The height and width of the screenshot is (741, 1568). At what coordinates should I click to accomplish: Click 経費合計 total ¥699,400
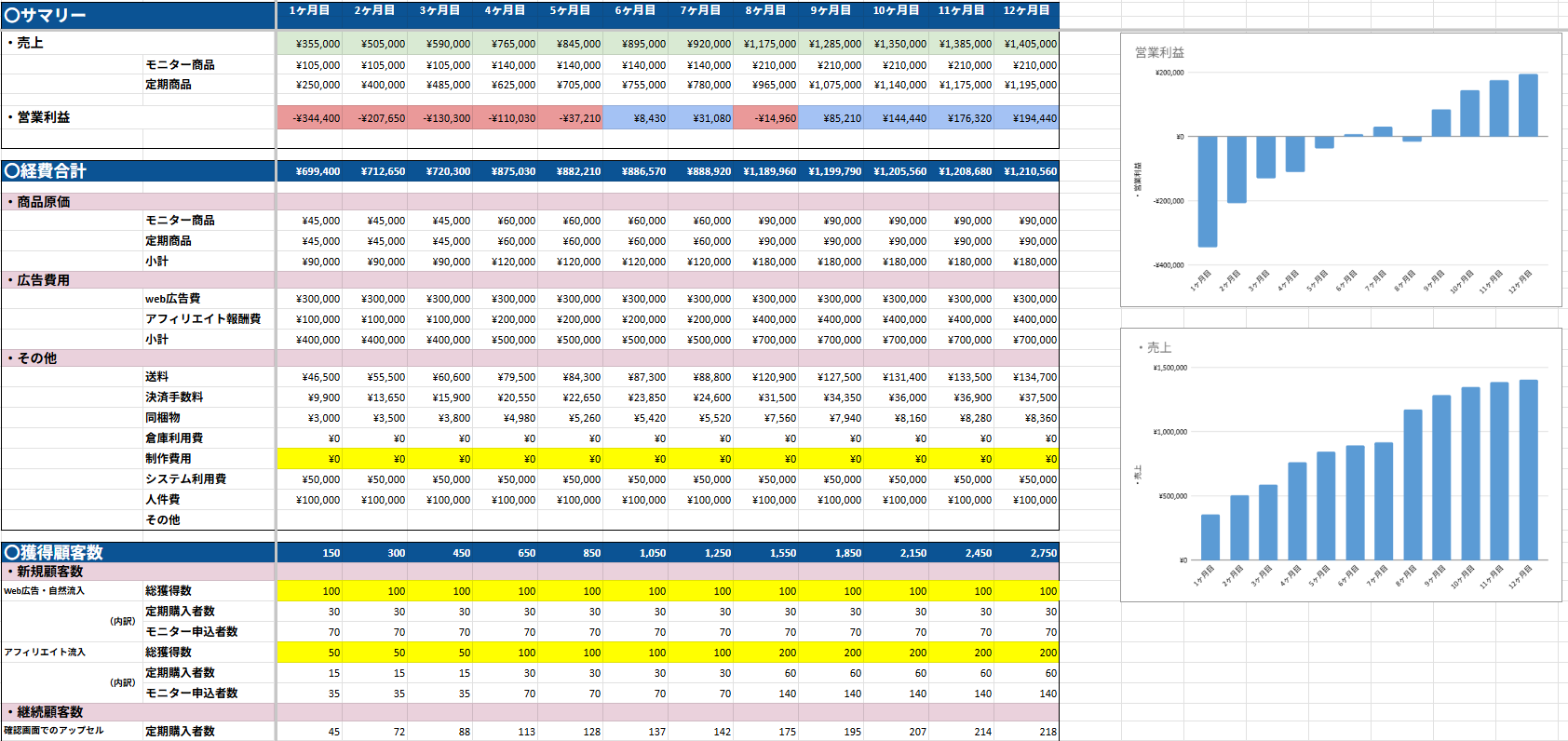pyautogui.click(x=309, y=171)
